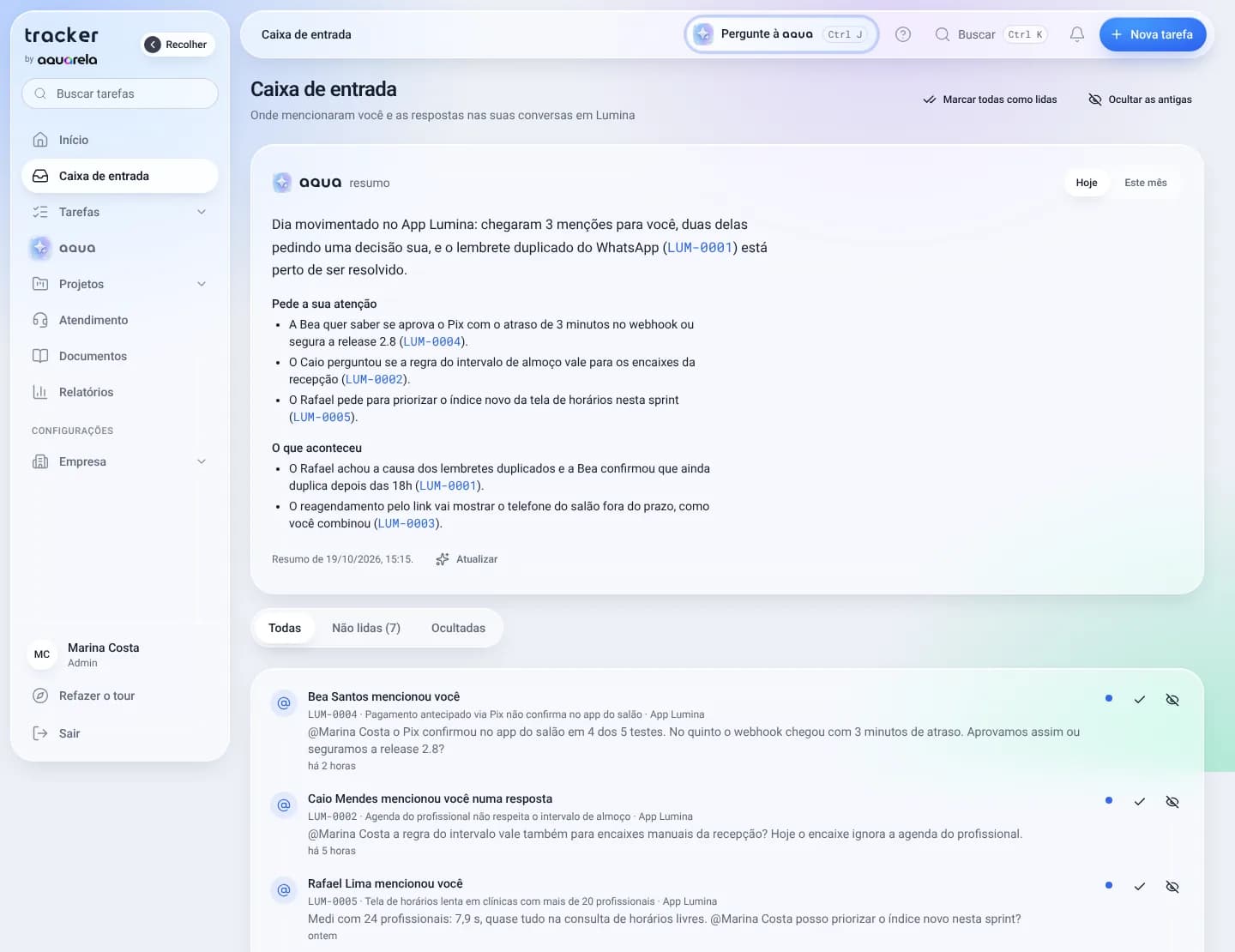
Task: Open the Buscar Ctrl K search
Action: (991, 34)
